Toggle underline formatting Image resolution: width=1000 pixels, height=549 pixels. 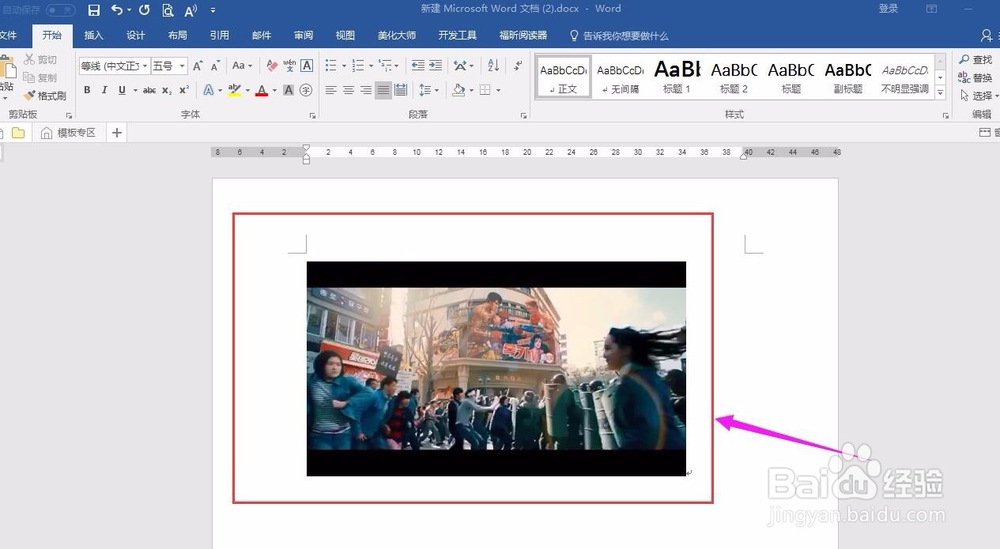122,91
